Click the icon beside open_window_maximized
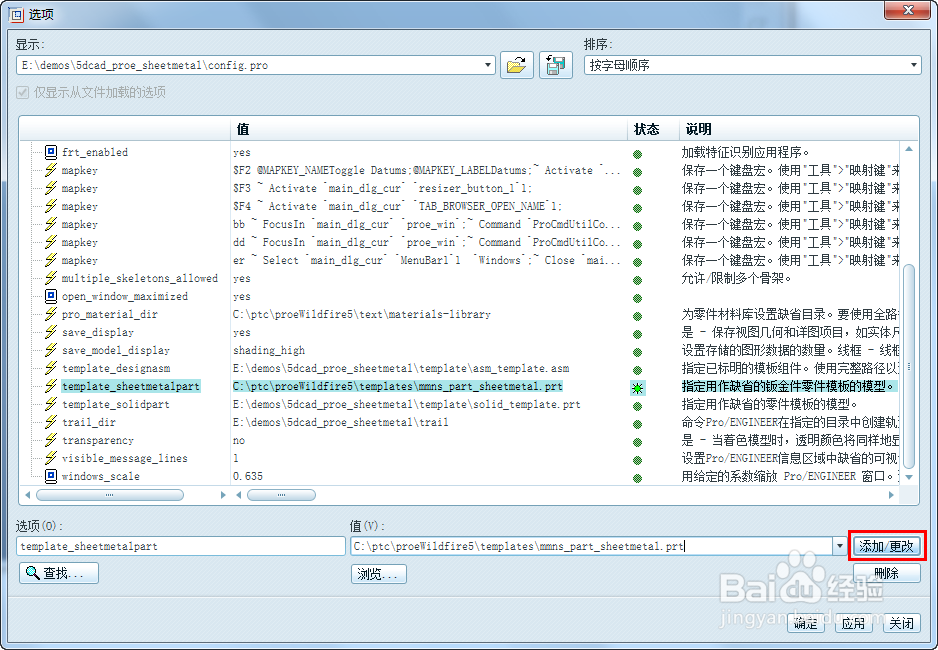 click(x=51, y=296)
